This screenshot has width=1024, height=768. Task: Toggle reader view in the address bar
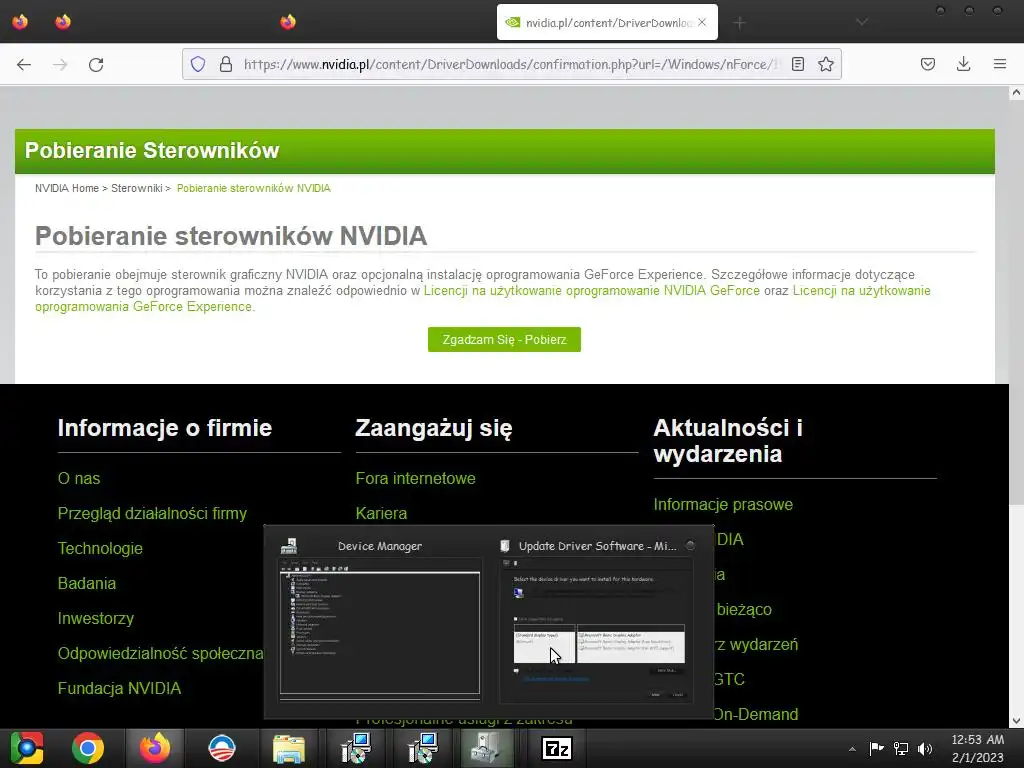(797, 64)
